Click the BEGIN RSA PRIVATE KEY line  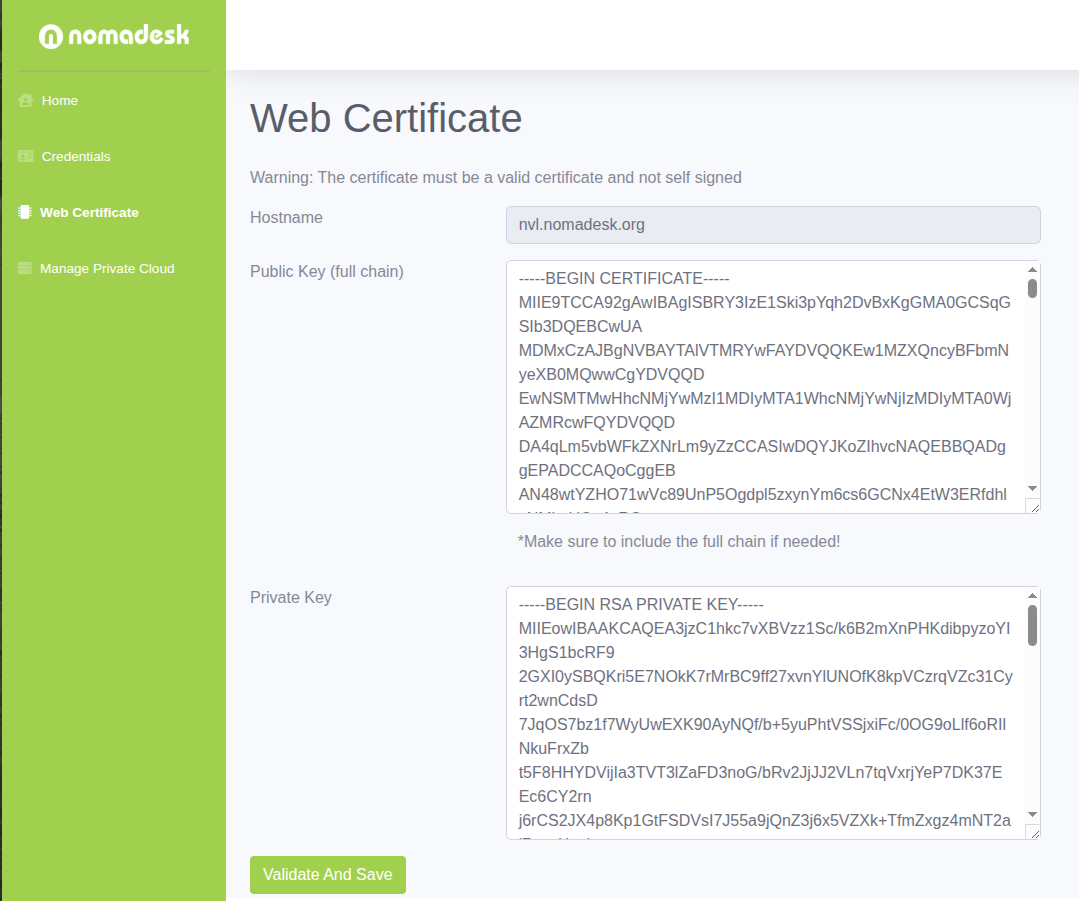point(641,605)
